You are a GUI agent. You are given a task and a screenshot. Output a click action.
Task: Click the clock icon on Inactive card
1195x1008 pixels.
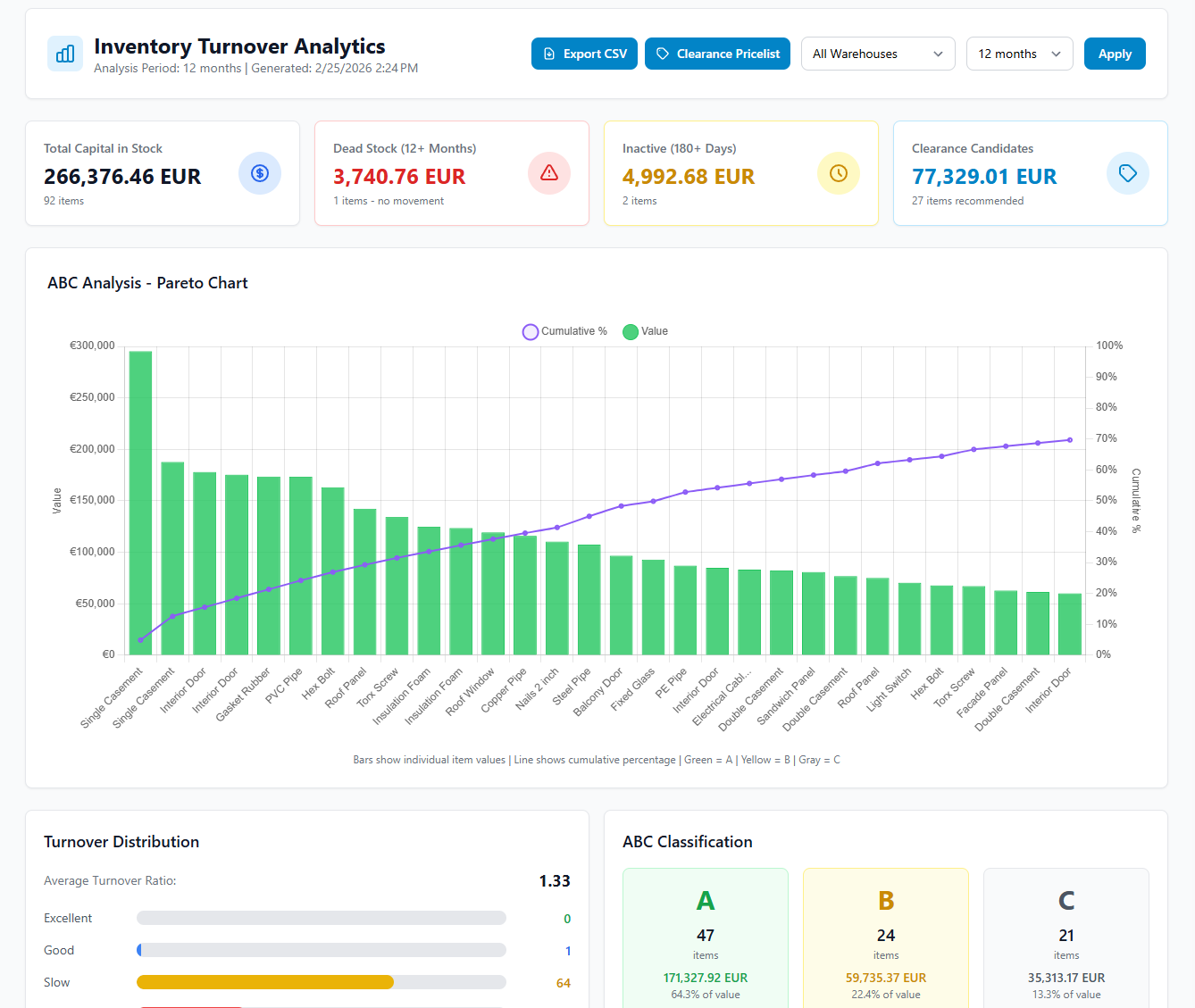pos(839,173)
